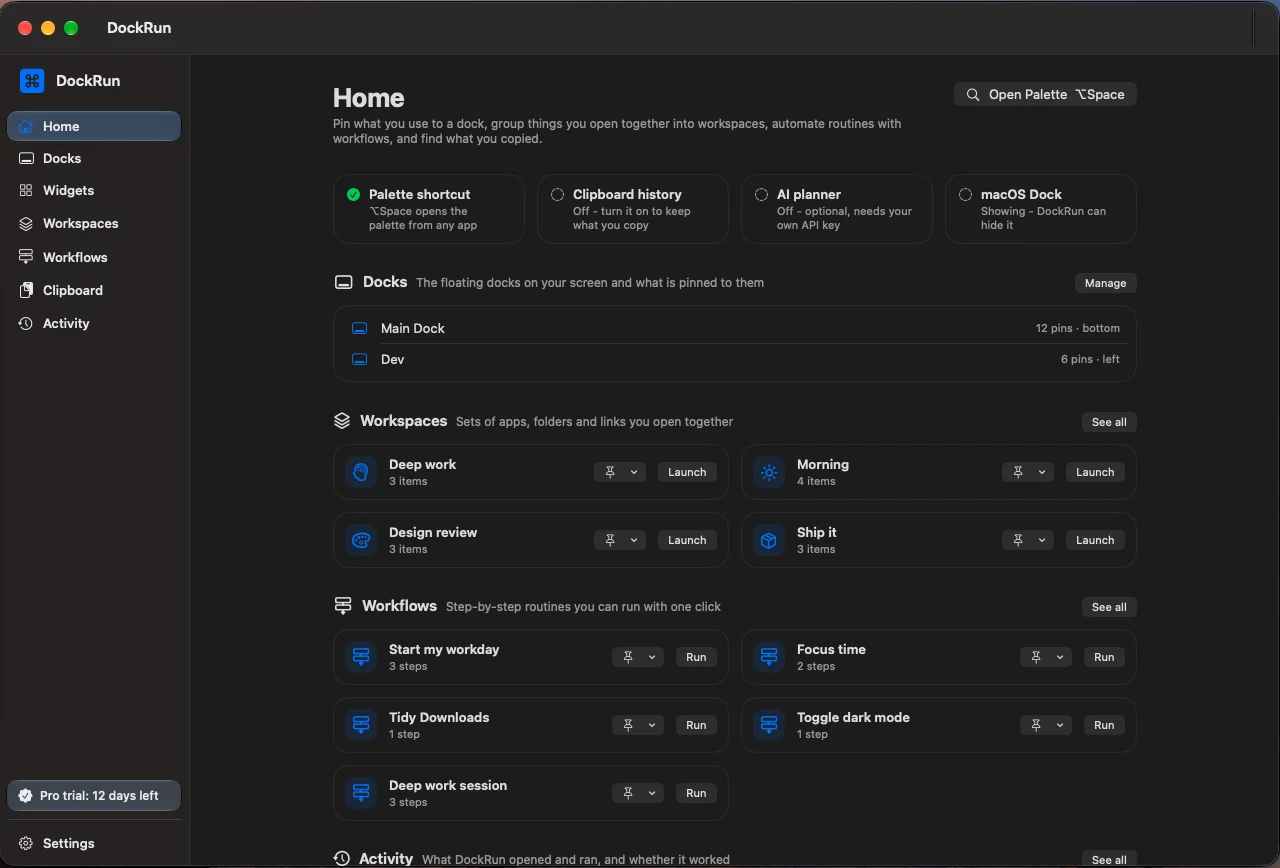Click the Activity clock icon in the sidebar
This screenshot has width=1280, height=868.
(26, 323)
